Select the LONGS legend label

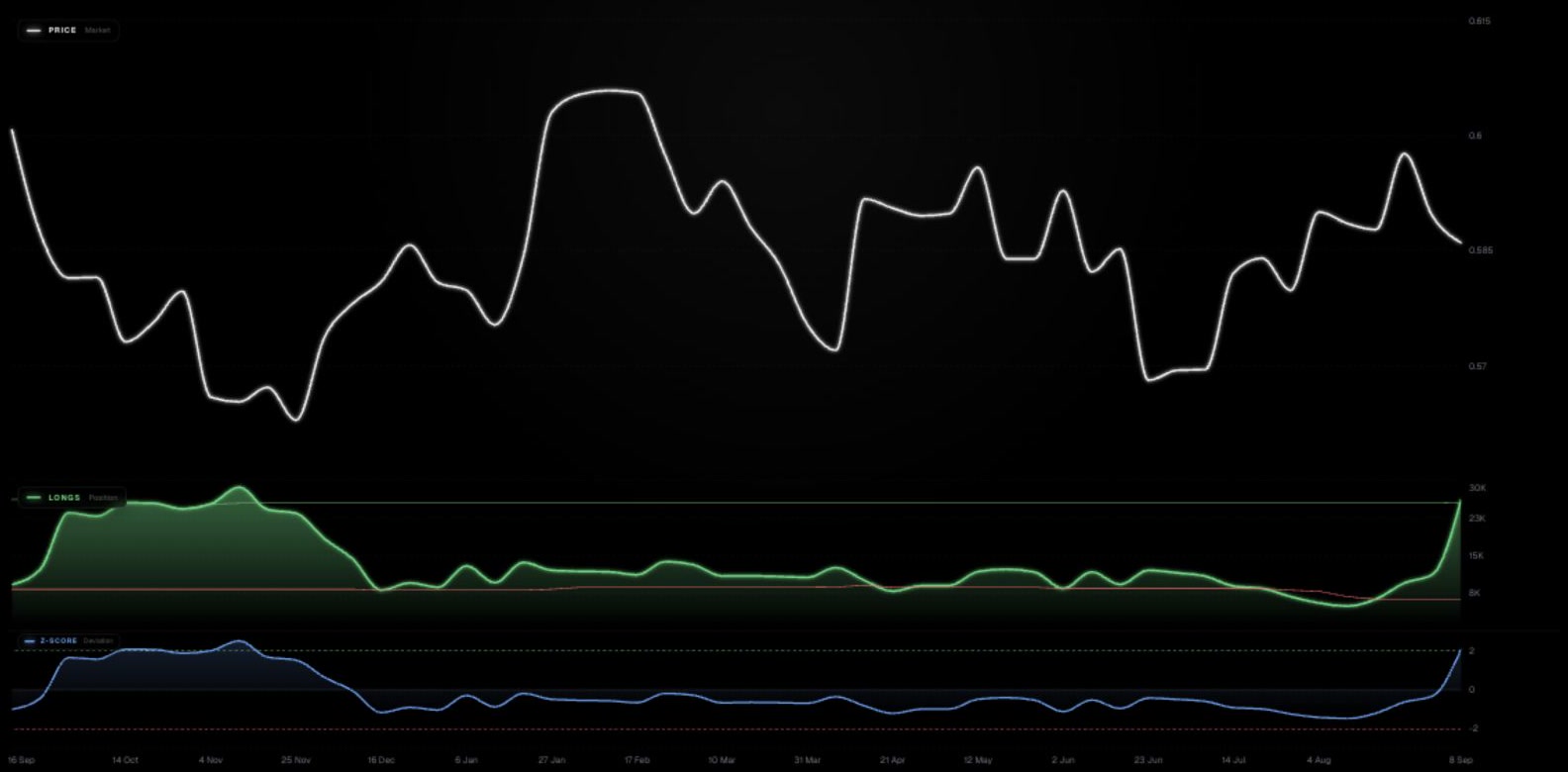(x=64, y=498)
